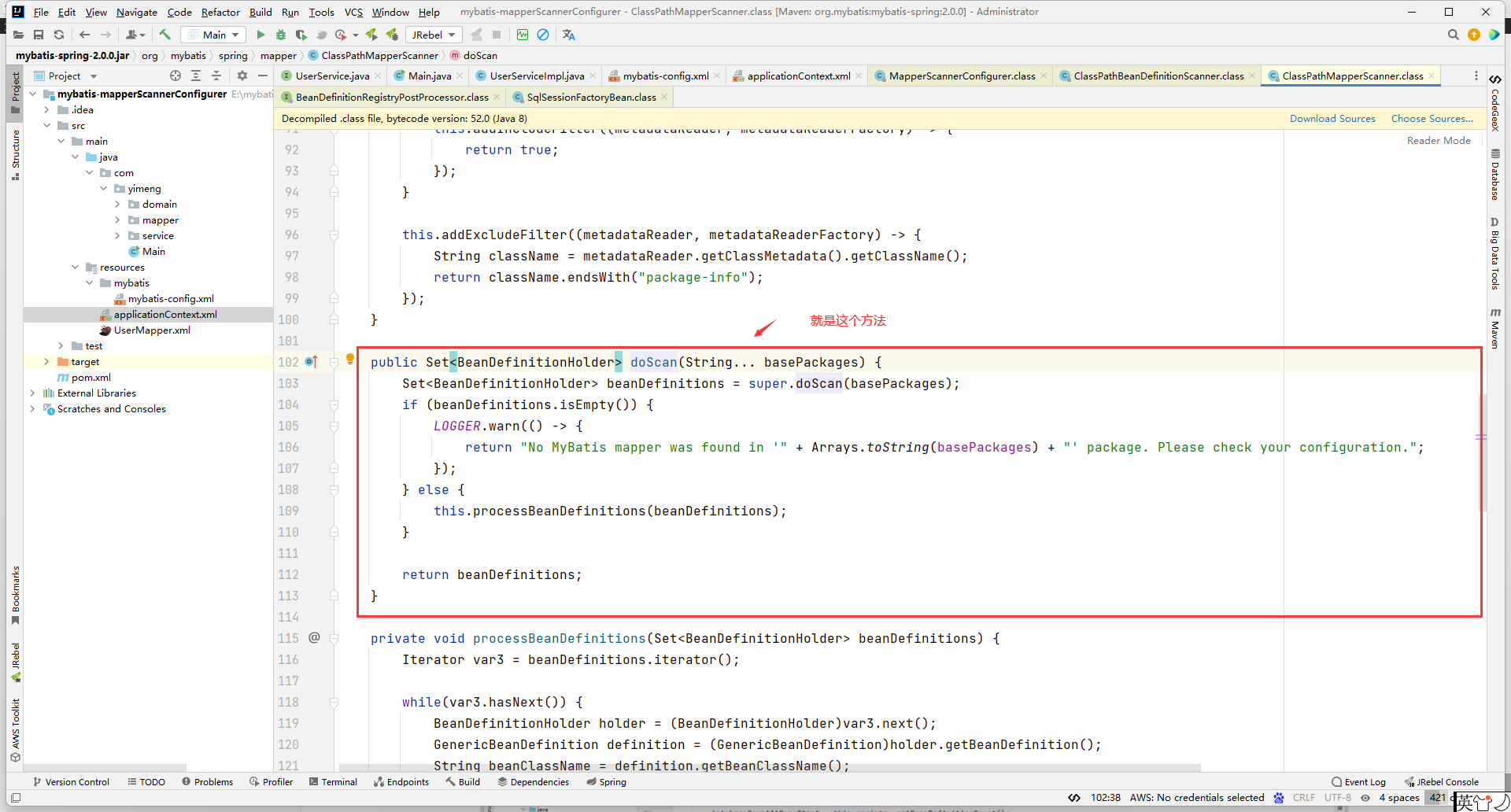Open the Terminal tool window
1511x812 pixels.
[333, 782]
